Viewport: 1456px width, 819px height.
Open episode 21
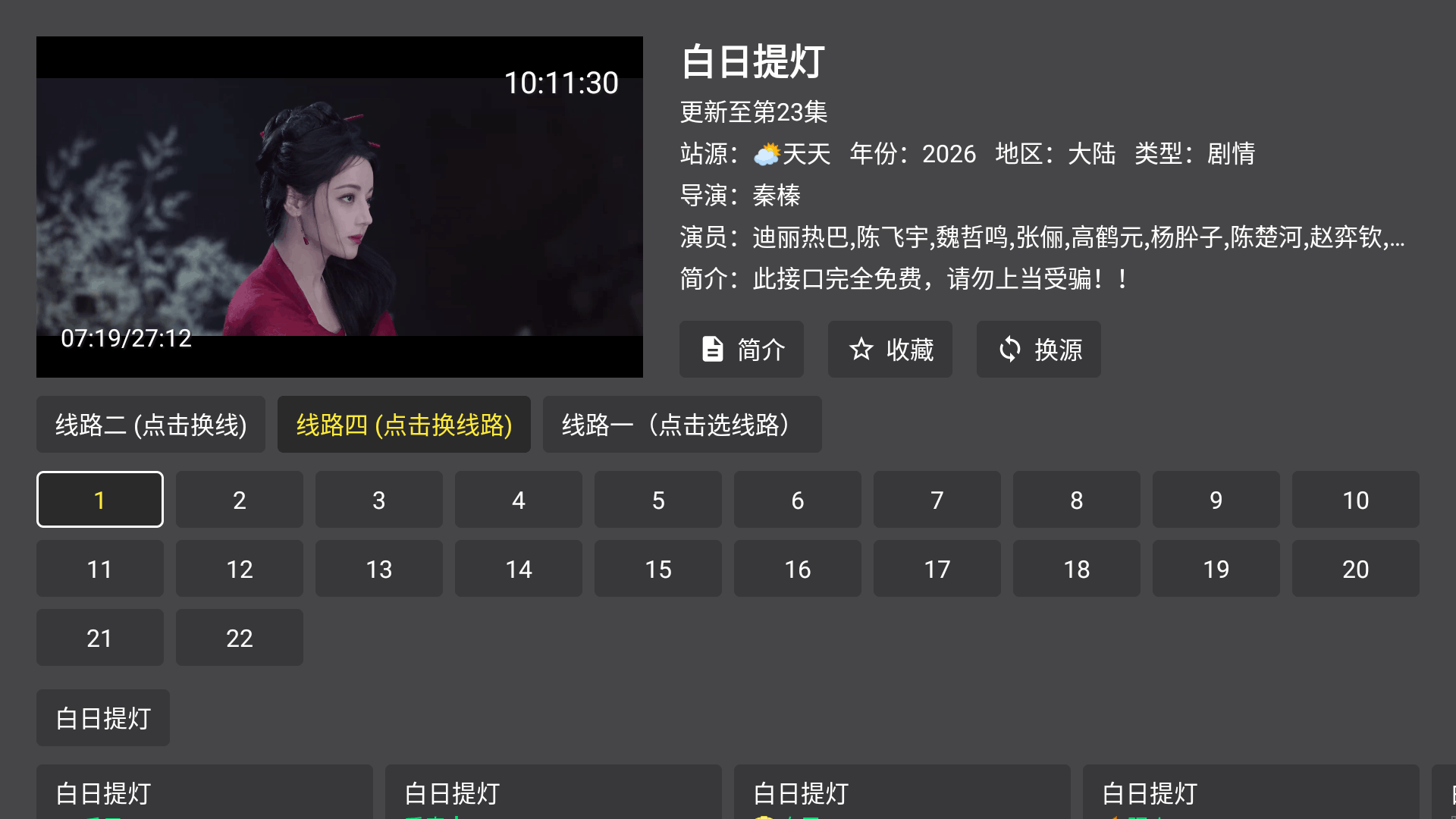pyautogui.click(x=100, y=638)
